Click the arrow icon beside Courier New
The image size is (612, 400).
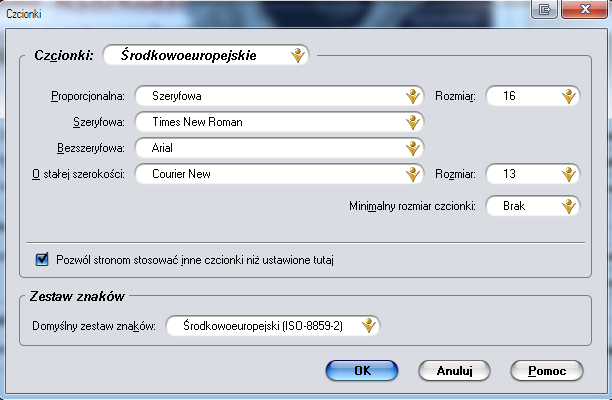click(413, 174)
